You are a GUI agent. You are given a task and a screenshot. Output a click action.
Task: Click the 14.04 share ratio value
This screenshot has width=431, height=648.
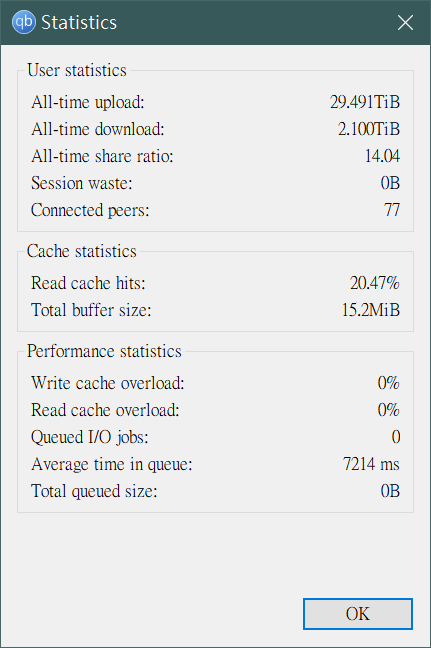pyautogui.click(x=382, y=156)
